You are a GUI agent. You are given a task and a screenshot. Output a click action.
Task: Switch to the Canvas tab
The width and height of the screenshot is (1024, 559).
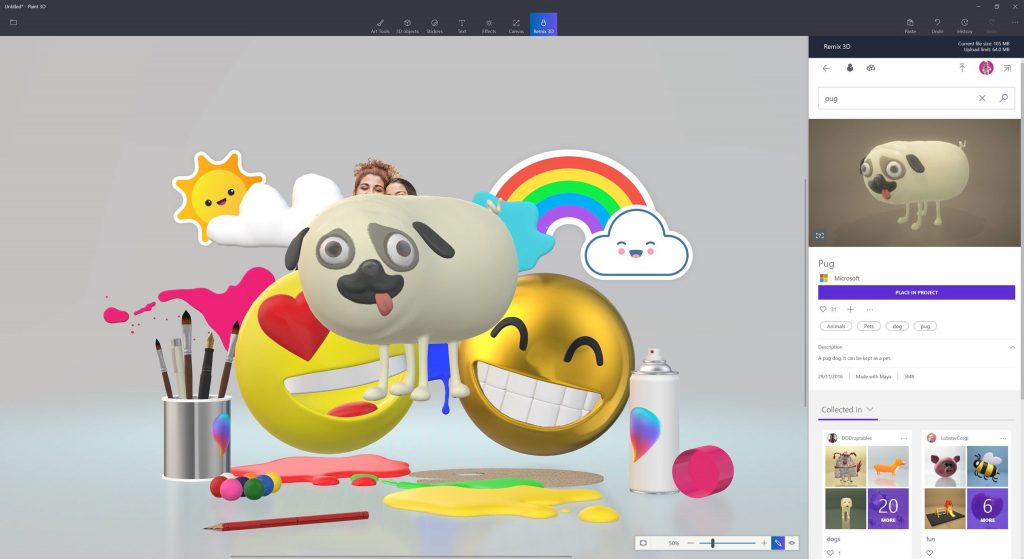(x=516, y=22)
